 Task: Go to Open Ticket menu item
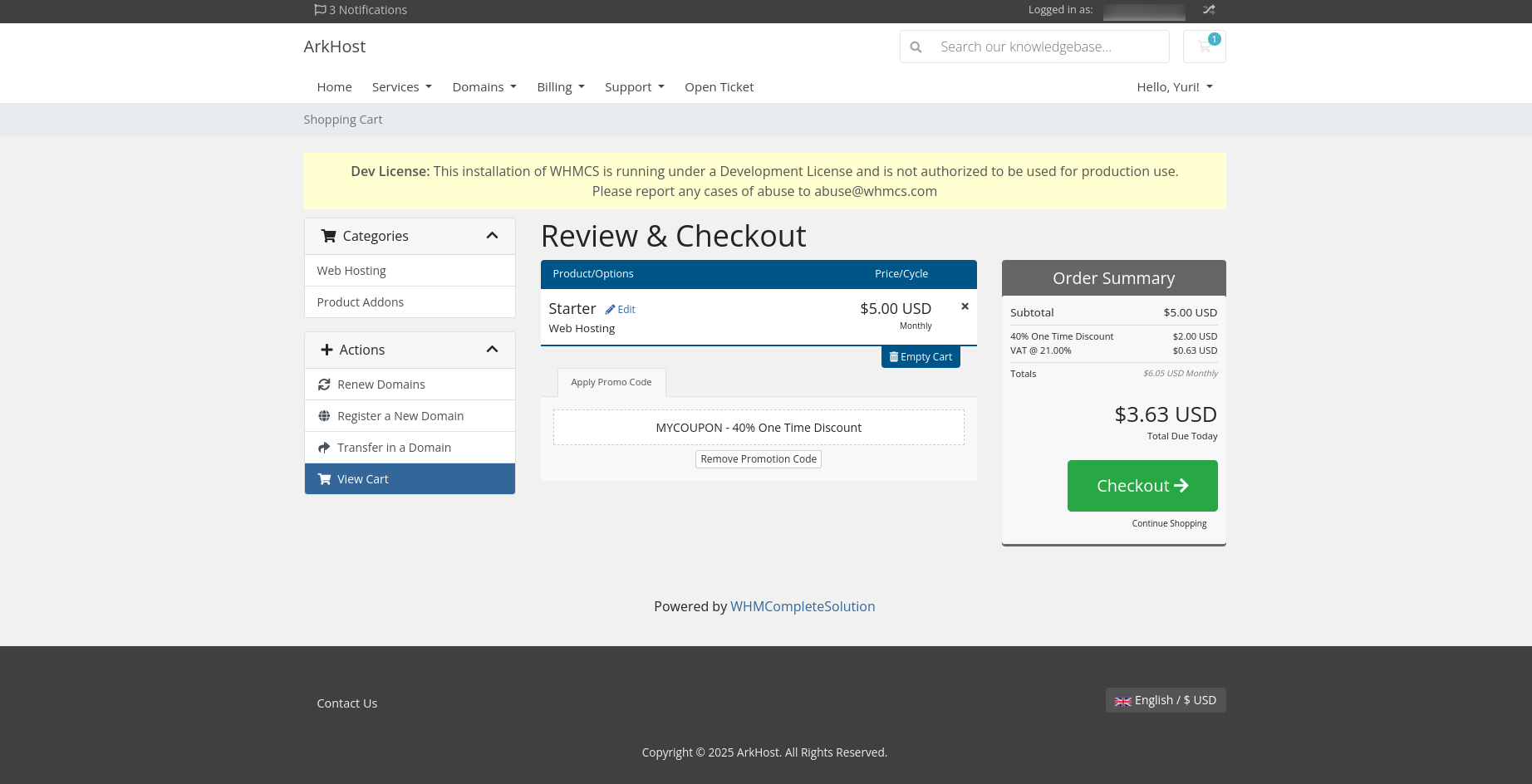719,87
